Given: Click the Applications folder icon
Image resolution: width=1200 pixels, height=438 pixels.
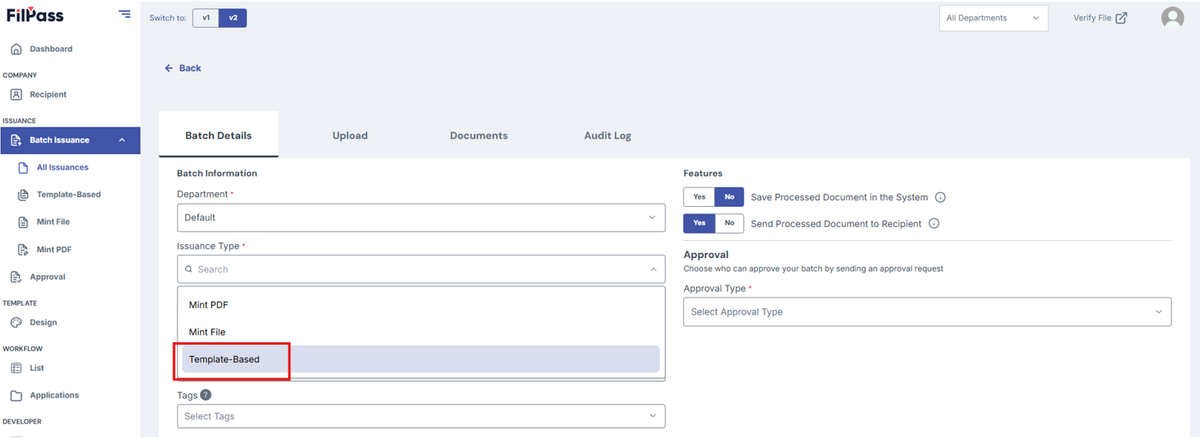Looking at the screenshot, I should [x=16, y=395].
